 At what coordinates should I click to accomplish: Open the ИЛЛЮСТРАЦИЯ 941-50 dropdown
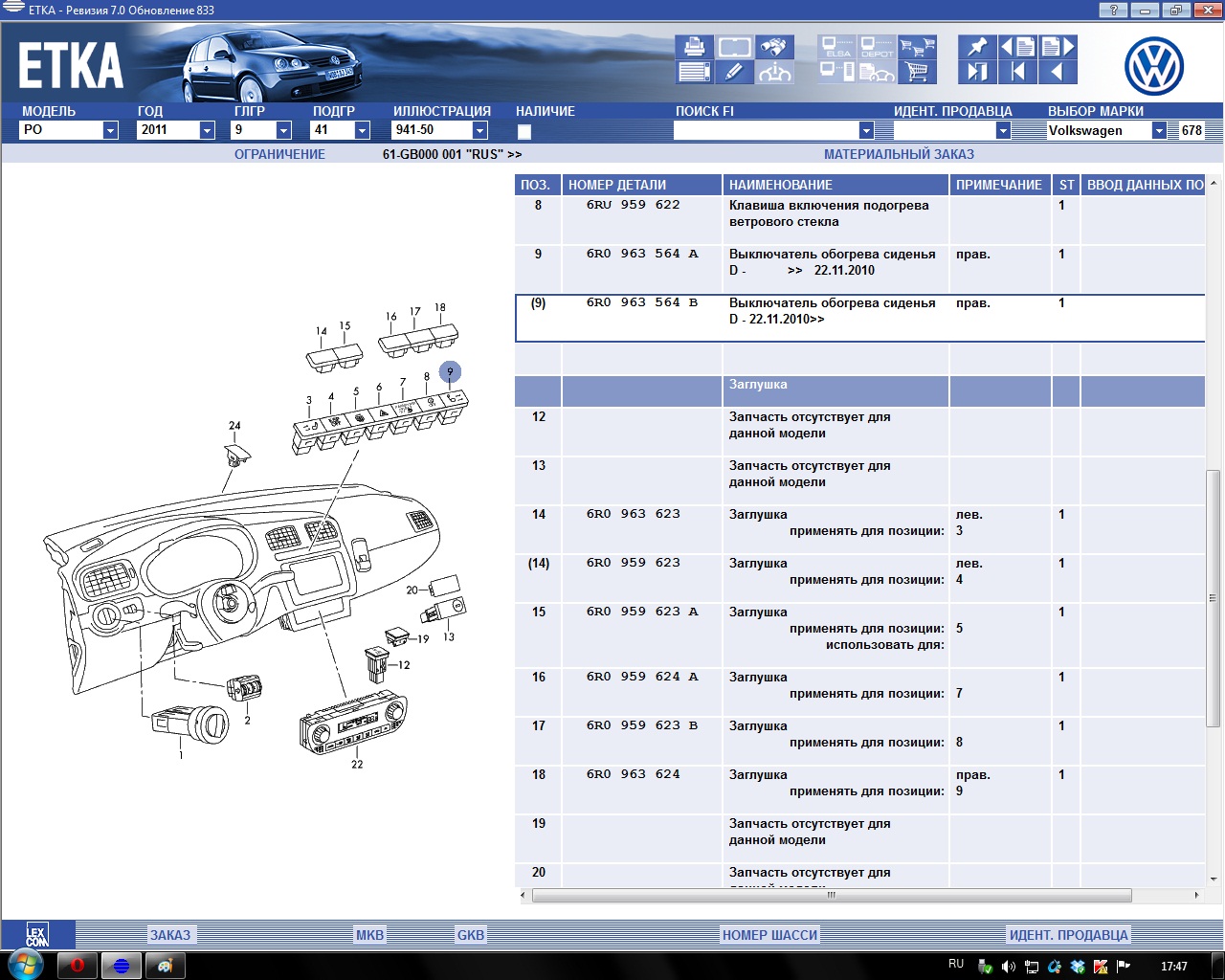[x=480, y=131]
